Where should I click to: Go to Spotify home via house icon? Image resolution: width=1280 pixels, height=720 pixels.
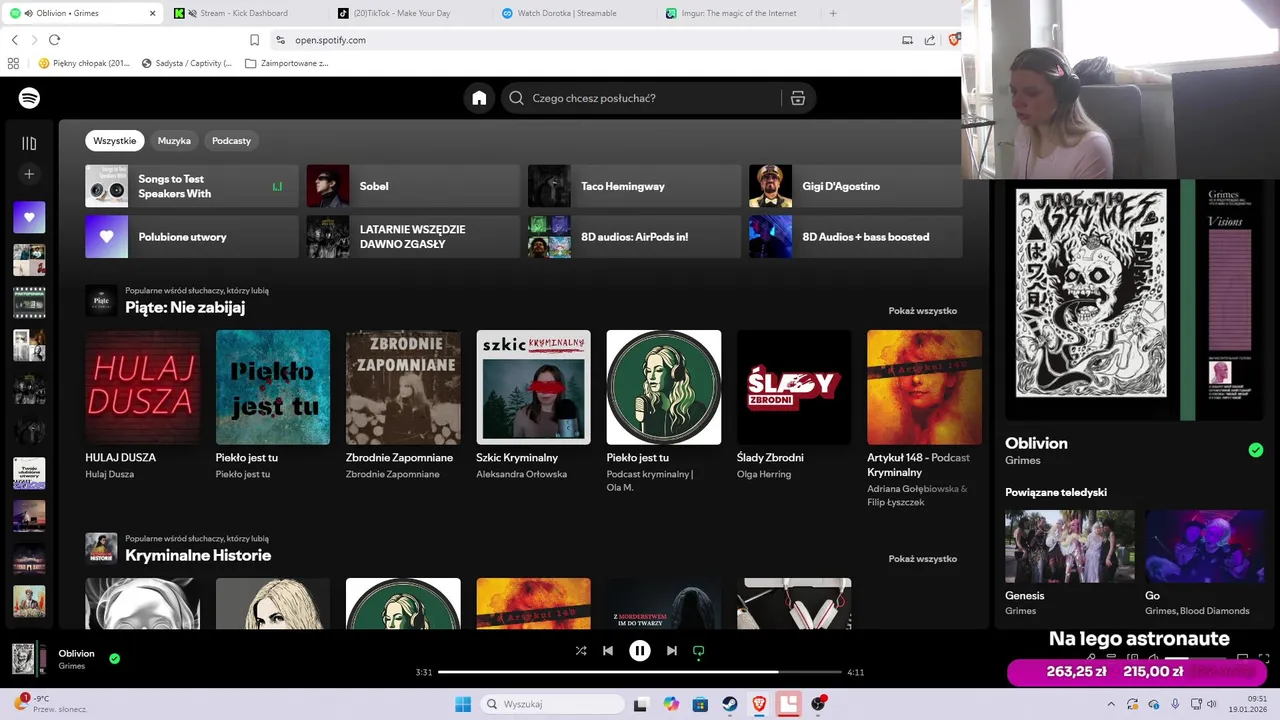[479, 98]
